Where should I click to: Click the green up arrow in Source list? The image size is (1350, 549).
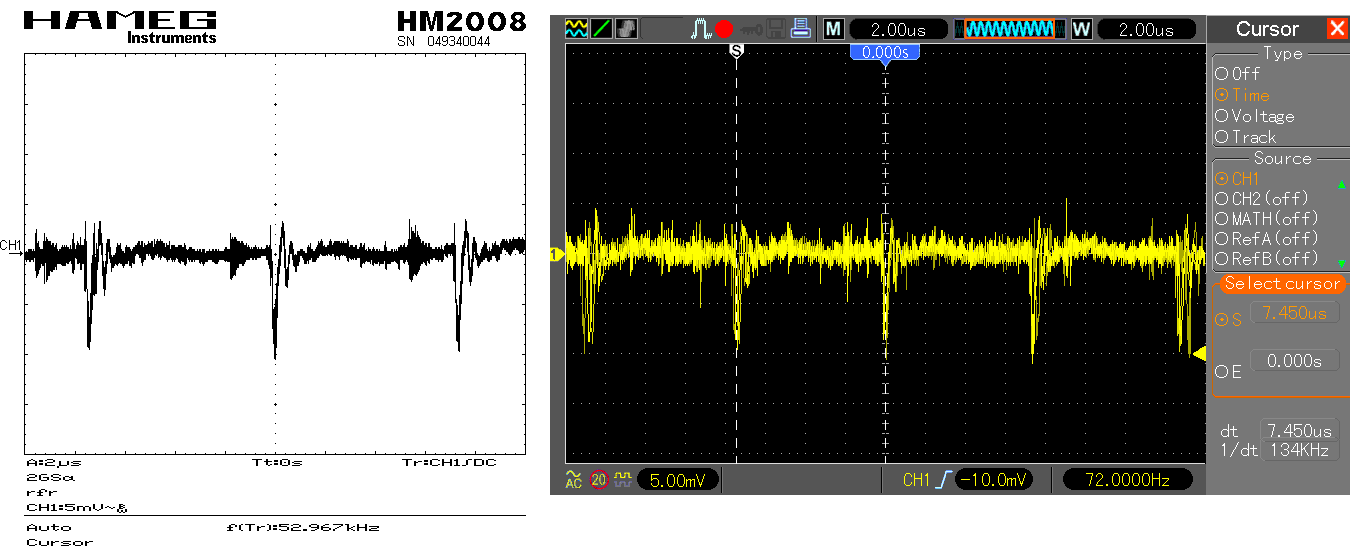coord(1341,184)
